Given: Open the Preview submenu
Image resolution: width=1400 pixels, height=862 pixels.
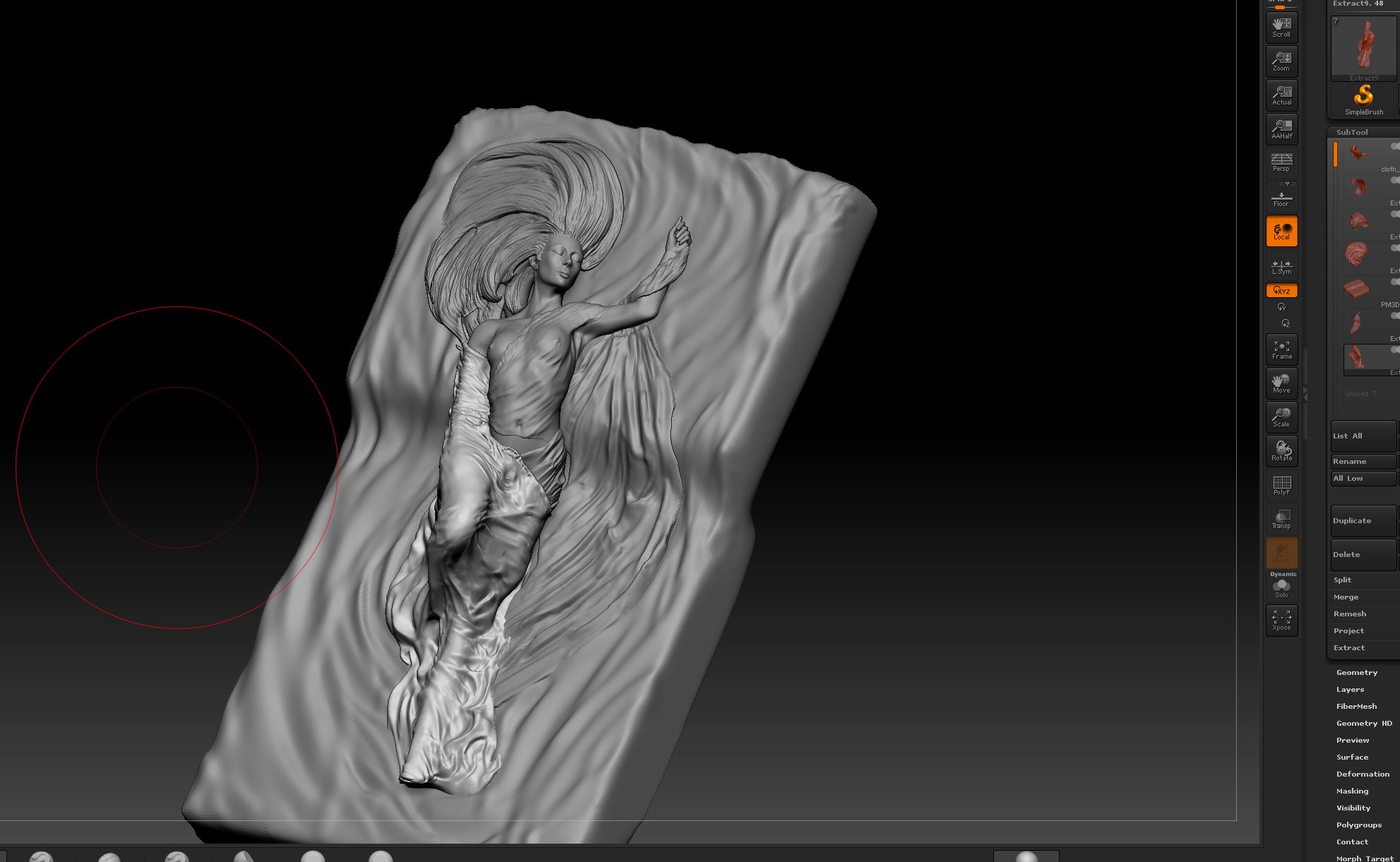Looking at the screenshot, I should pos(1353,741).
